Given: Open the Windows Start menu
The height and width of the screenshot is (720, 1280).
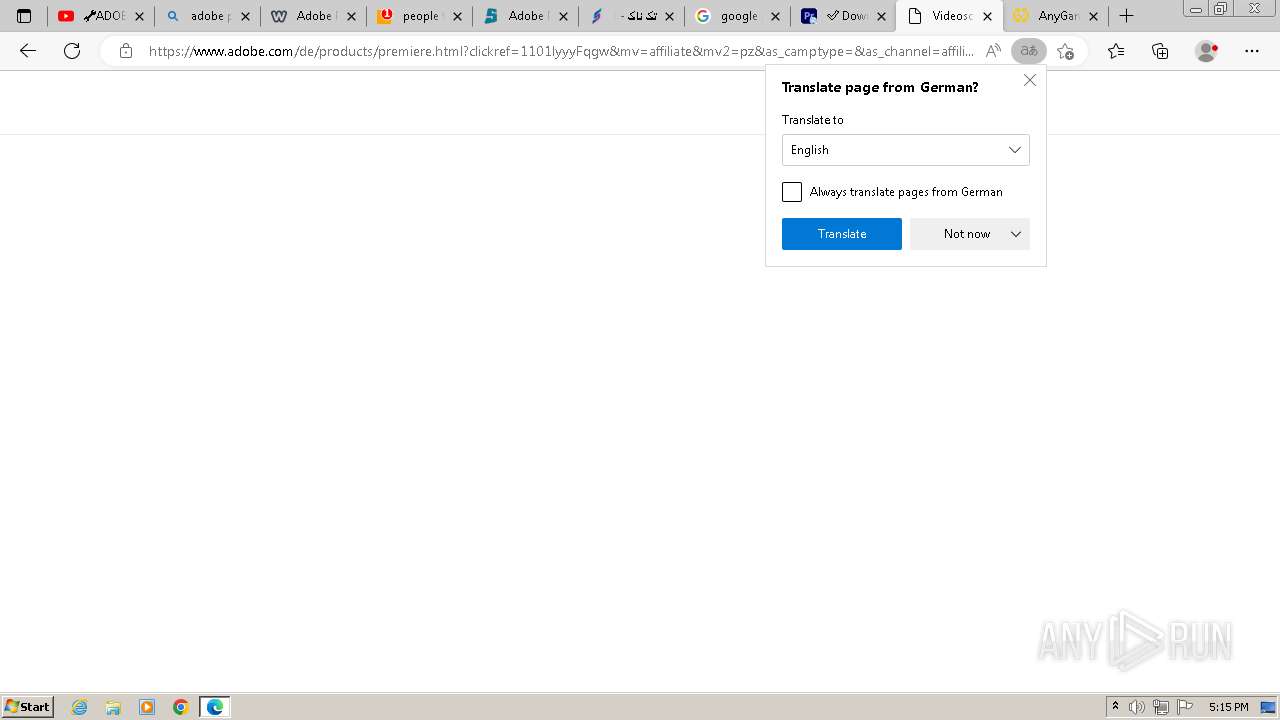Looking at the screenshot, I should [x=28, y=707].
